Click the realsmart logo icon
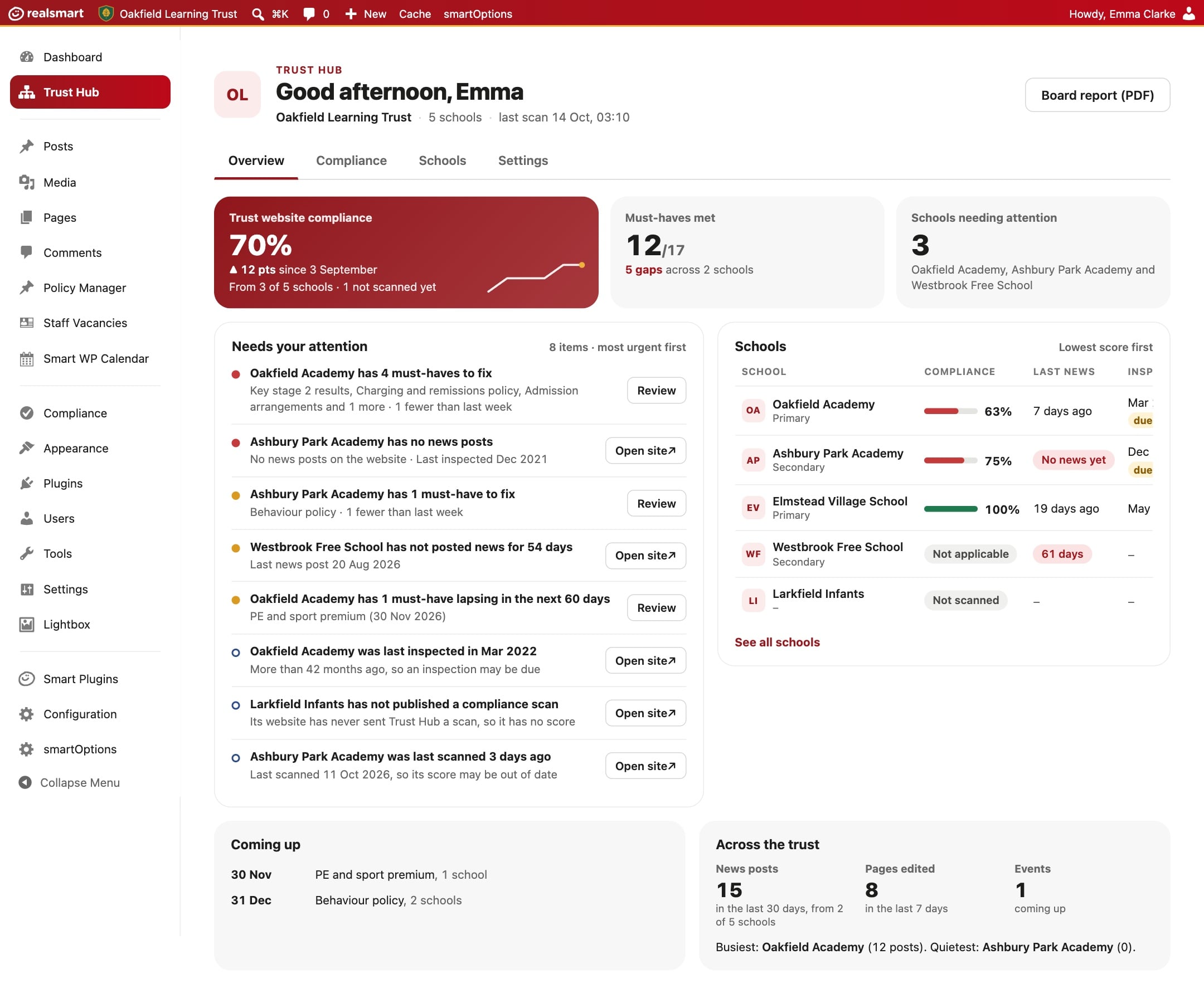 pos(16,13)
